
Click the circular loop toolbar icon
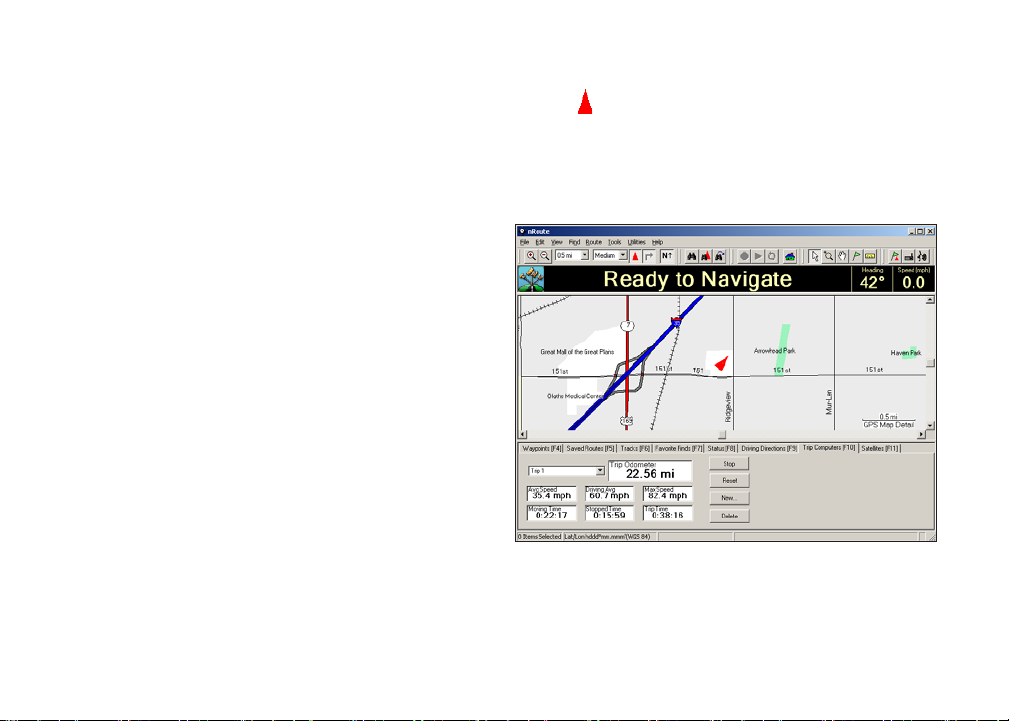pyautogui.click(x=772, y=256)
